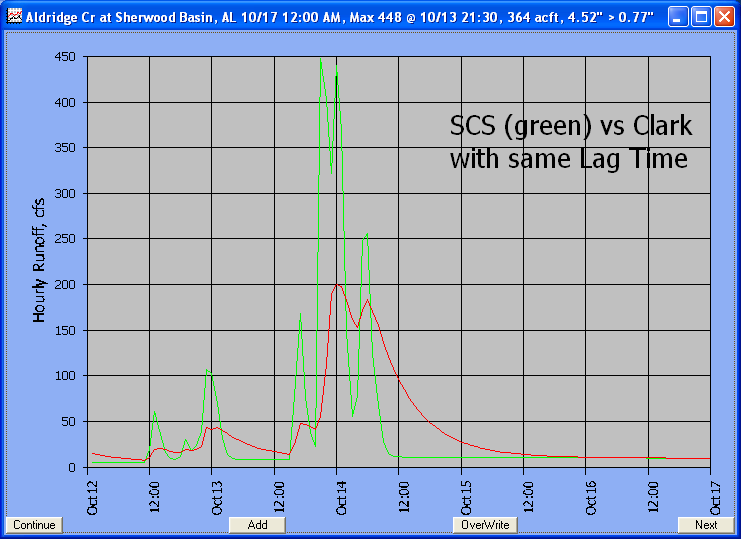Minimize the hydrograph window
Image resolution: width=741 pixels, height=539 pixels.
coord(679,17)
